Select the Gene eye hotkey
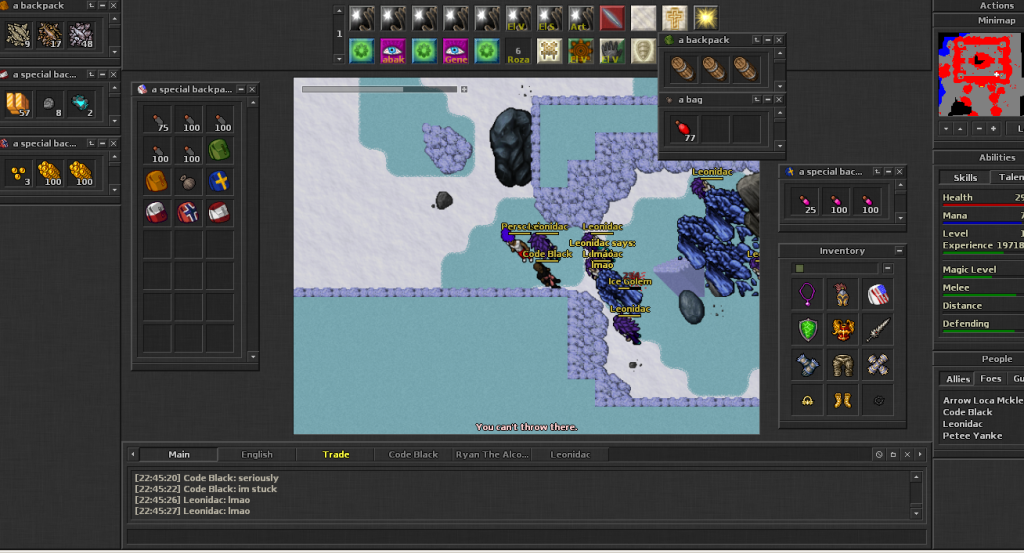Viewport: 1024px width, 553px height. (x=455, y=51)
